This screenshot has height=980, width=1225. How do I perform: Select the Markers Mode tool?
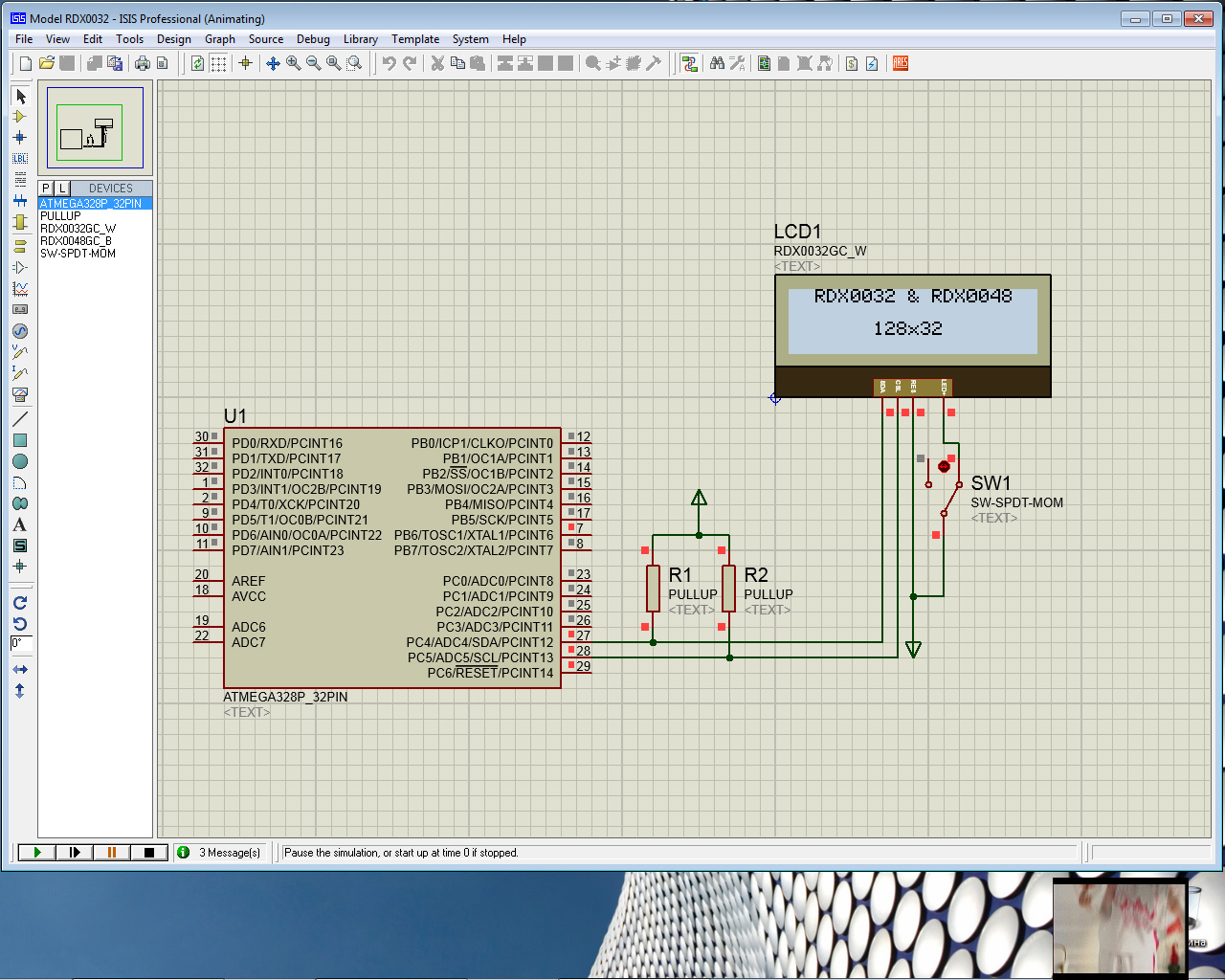point(20,567)
